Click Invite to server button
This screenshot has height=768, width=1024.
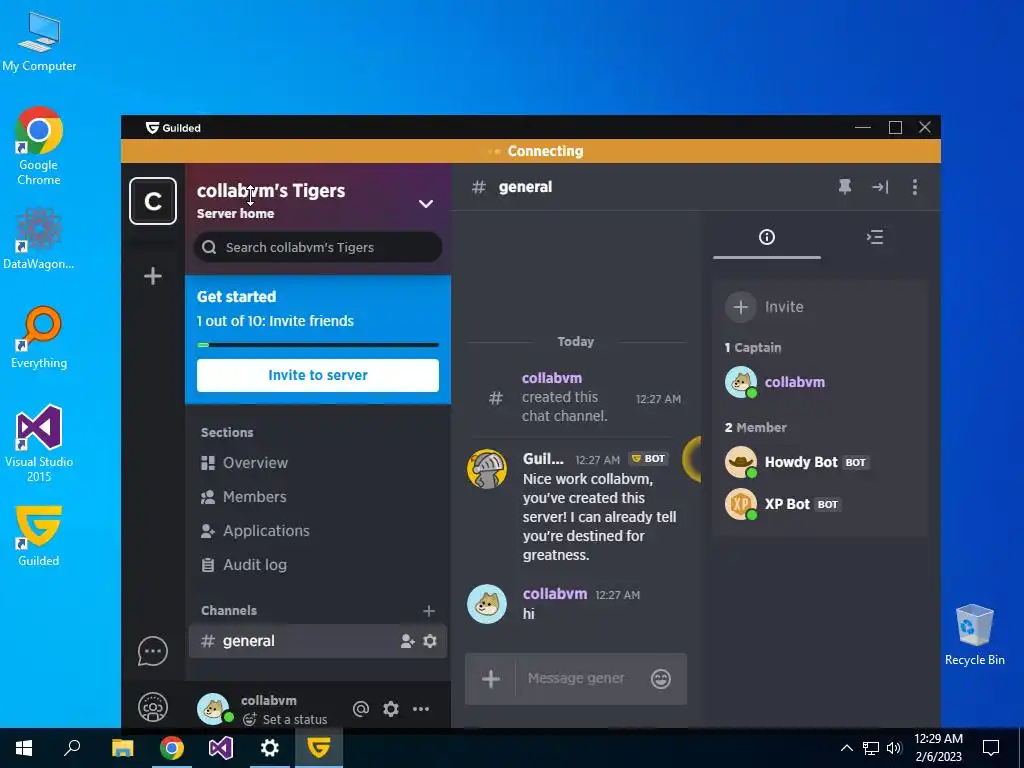coord(318,375)
